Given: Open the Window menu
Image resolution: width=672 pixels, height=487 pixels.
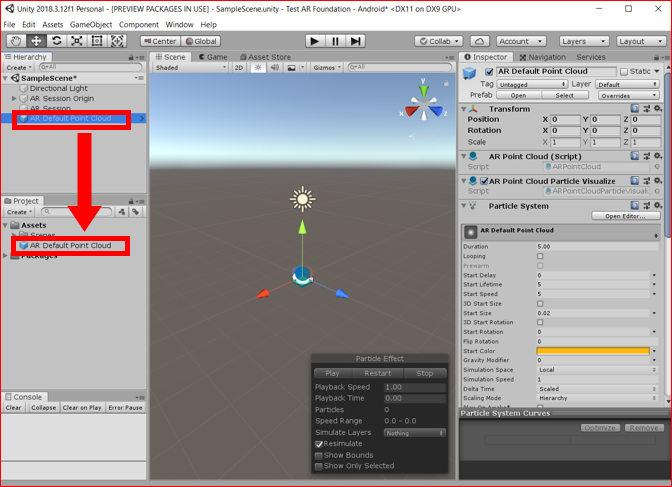Looking at the screenshot, I should (179, 24).
